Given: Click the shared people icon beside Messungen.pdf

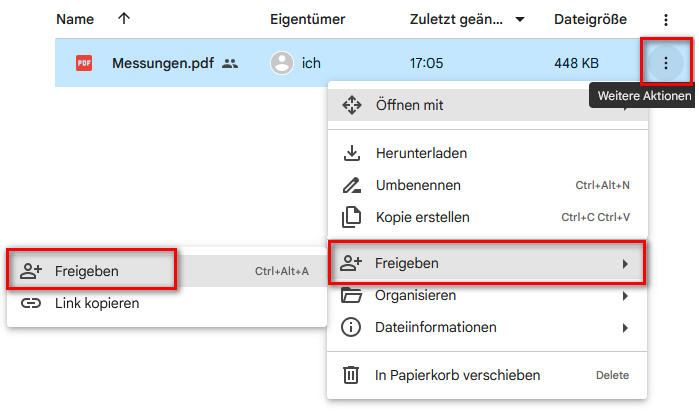Looking at the screenshot, I should pos(230,63).
